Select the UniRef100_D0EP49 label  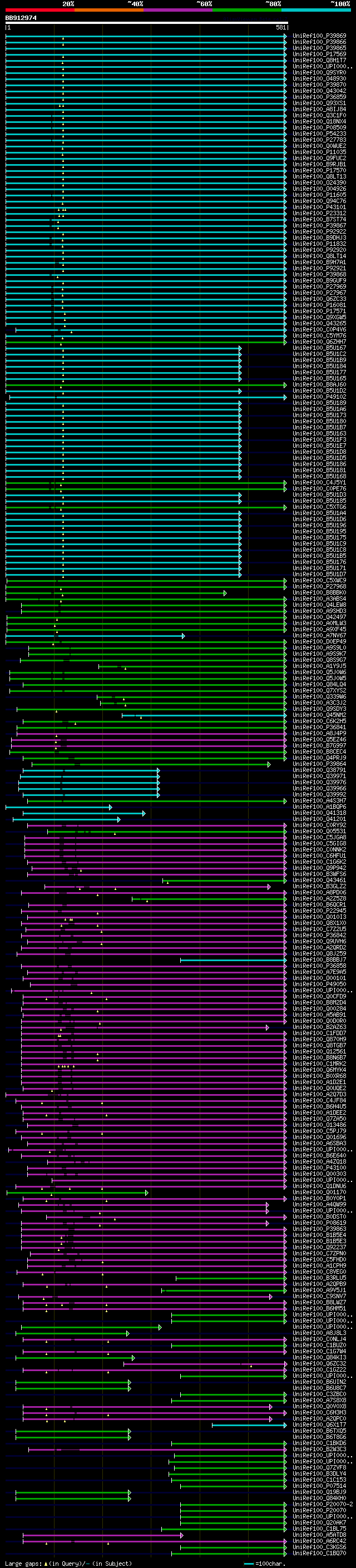click(319, 641)
